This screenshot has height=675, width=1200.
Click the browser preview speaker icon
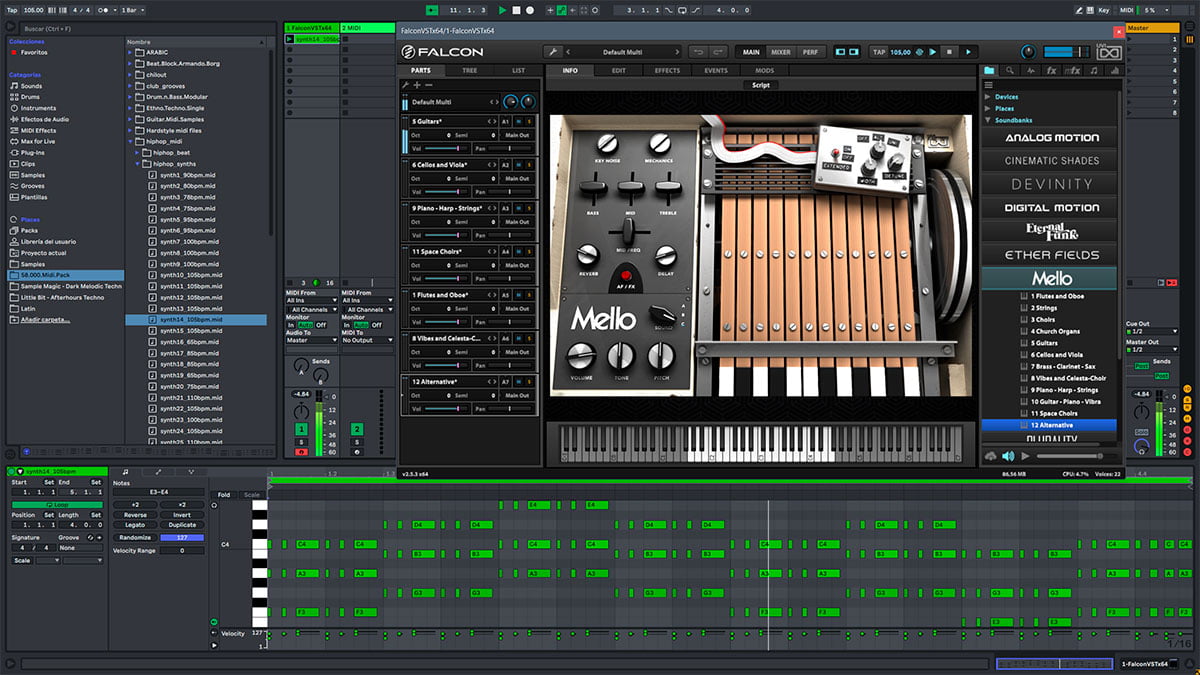[1008, 456]
